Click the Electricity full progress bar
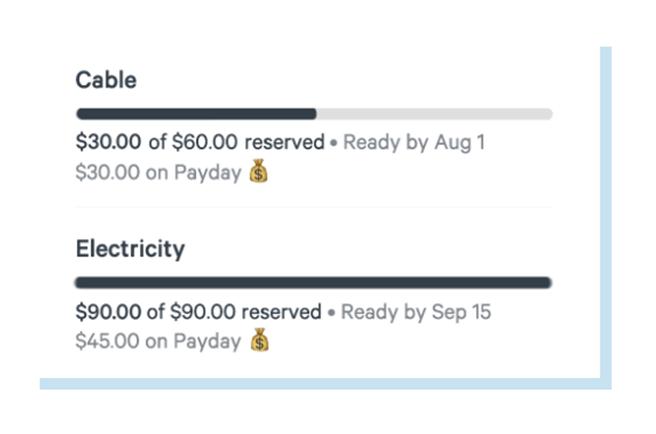The width and height of the screenshot is (656, 434). pos(313,283)
